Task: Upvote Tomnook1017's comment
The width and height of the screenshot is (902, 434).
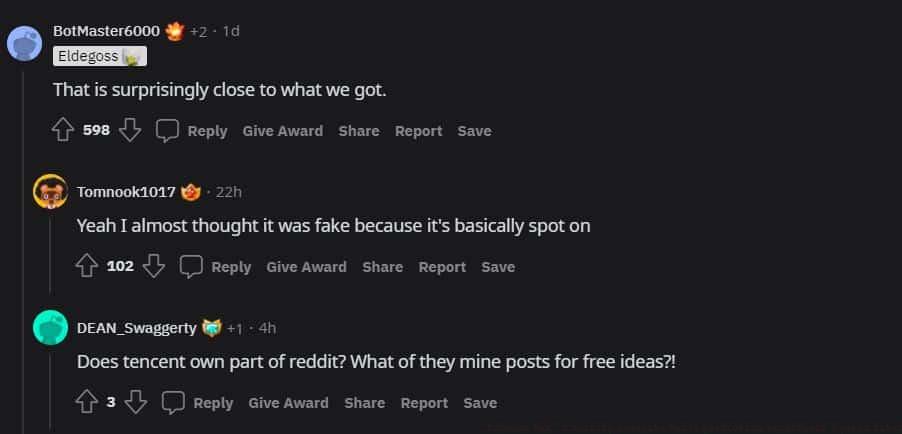Action: click(87, 267)
